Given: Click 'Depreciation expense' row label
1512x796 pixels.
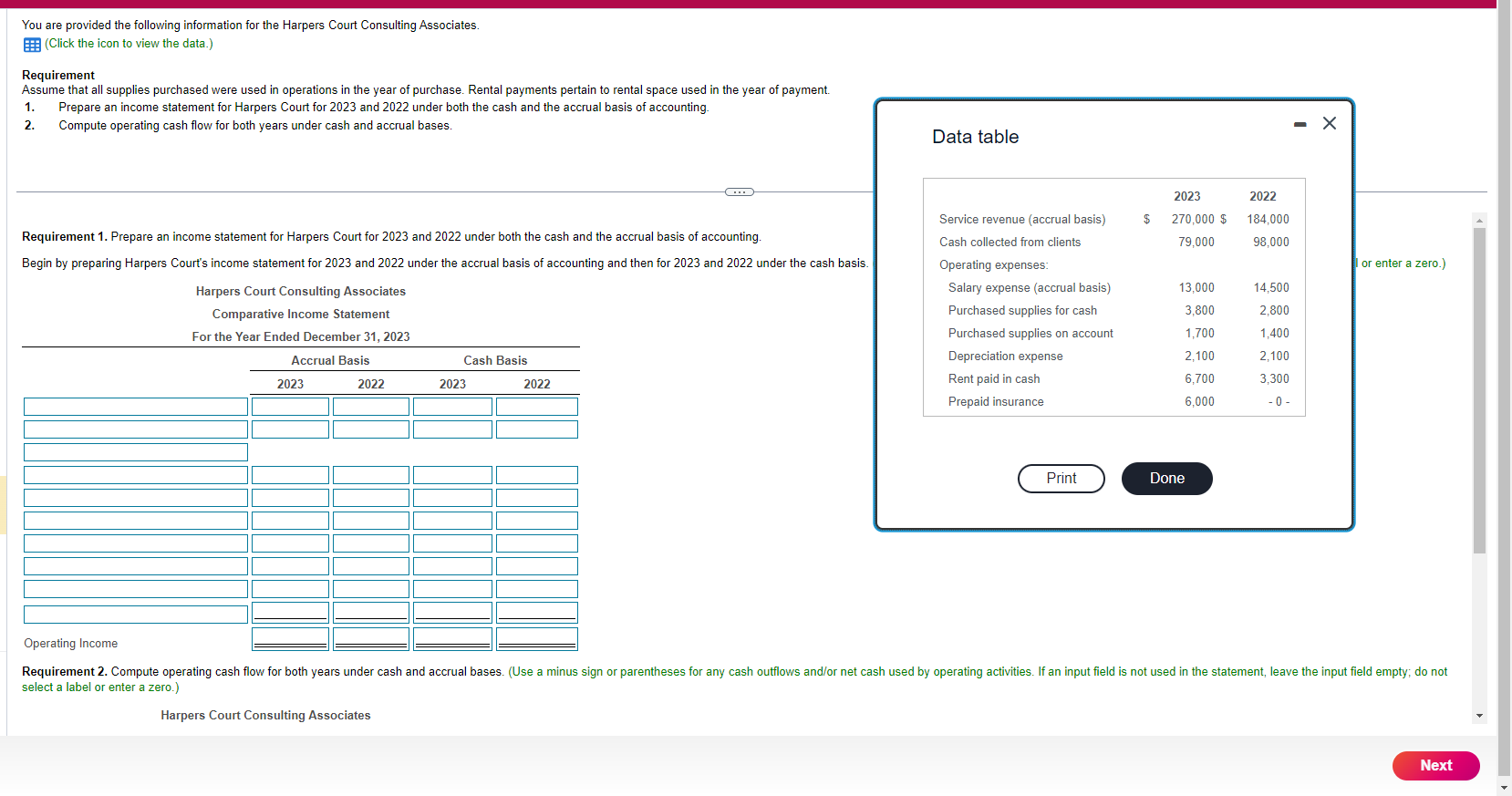Looking at the screenshot, I should (x=1006, y=357).
